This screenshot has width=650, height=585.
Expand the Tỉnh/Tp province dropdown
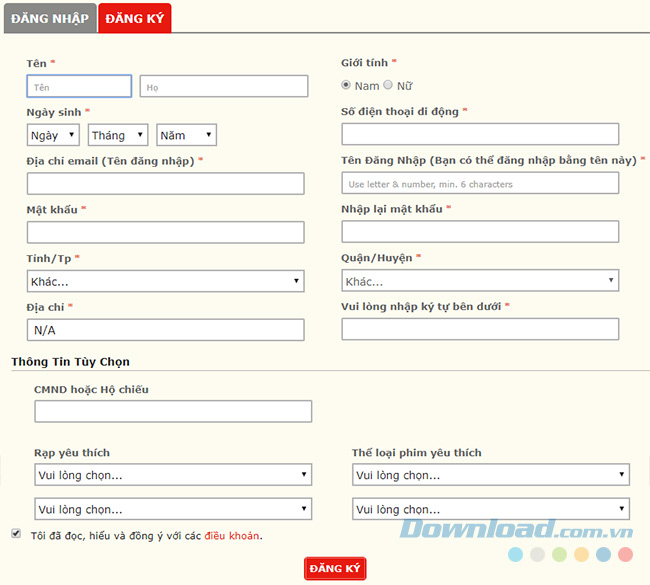coord(165,281)
